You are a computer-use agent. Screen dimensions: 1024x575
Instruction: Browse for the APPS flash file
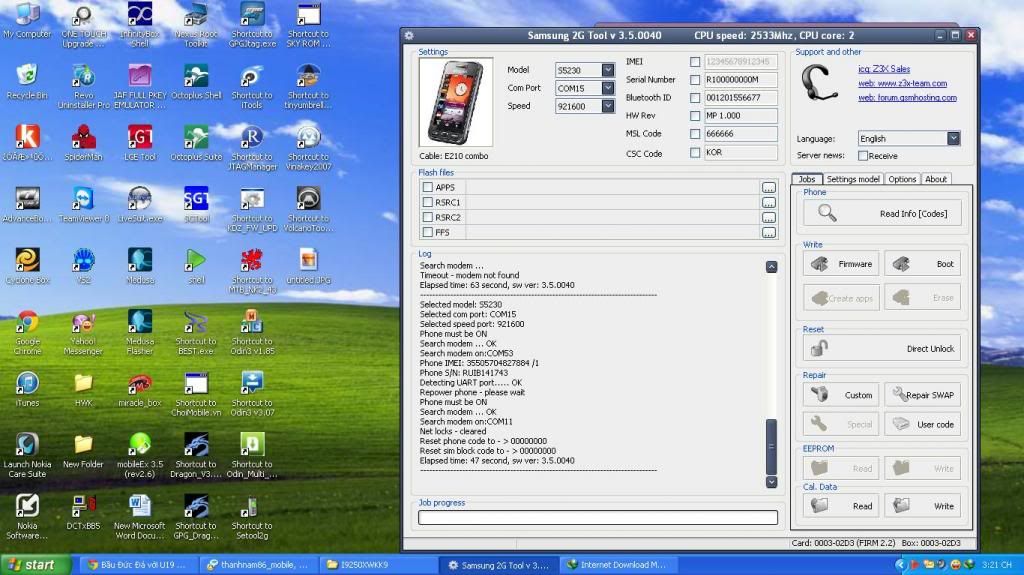pyautogui.click(x=769, y=188)
